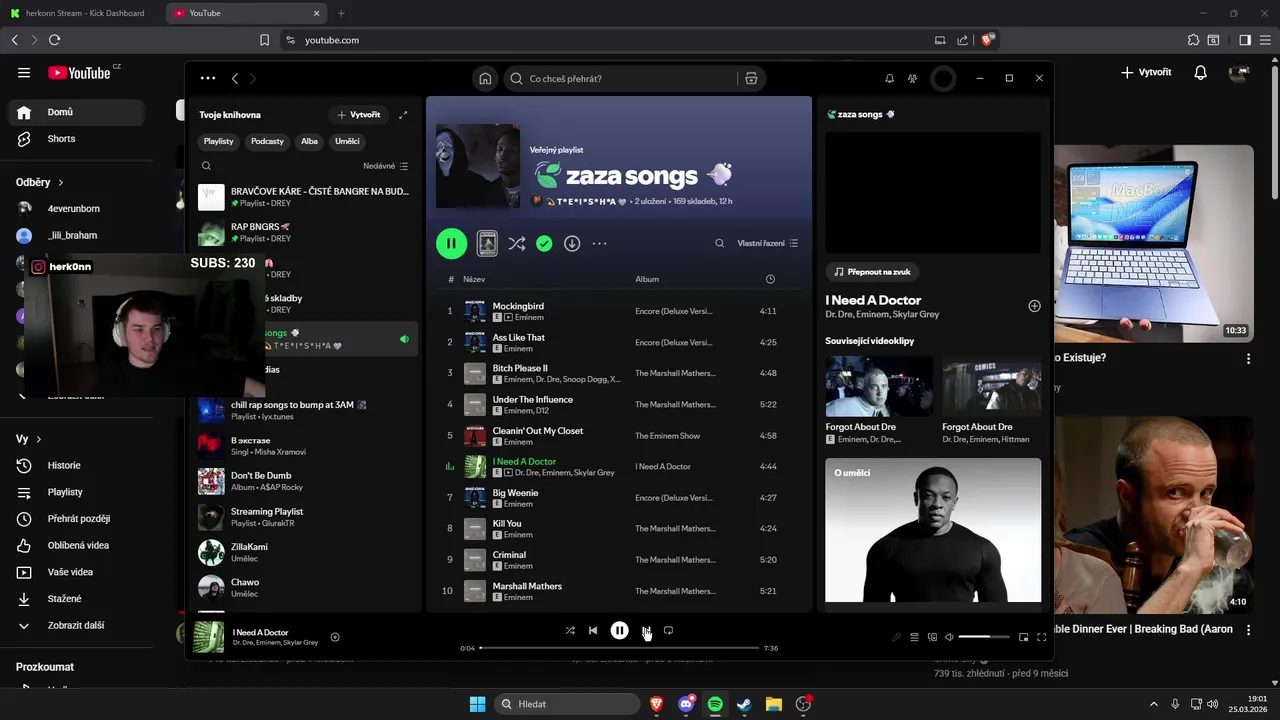Screen dimensions: 1280x720
Task: Pause playlist with the green pause button
Action: point(451,243)
